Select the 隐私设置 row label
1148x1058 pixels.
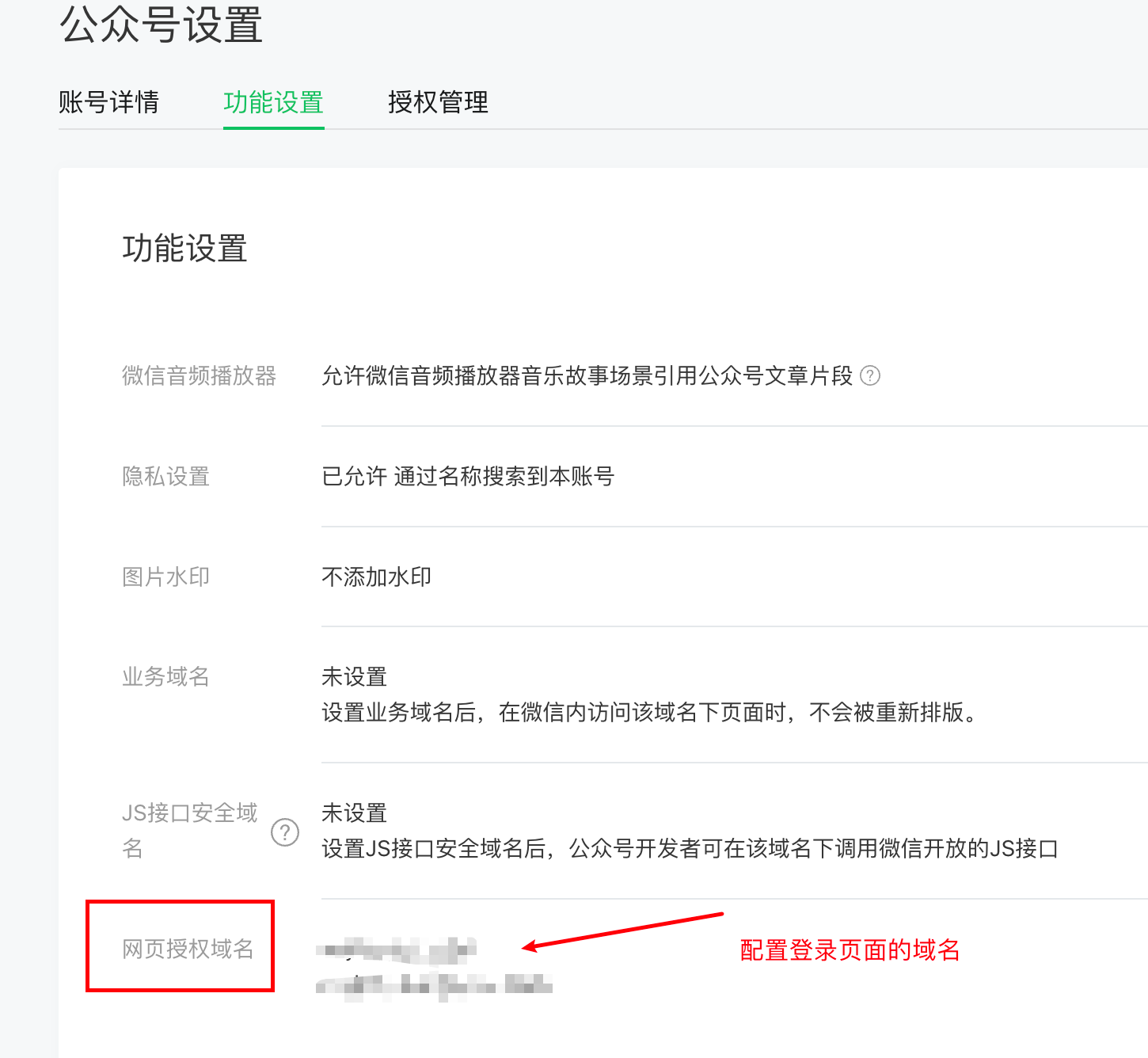coord(165,476)
